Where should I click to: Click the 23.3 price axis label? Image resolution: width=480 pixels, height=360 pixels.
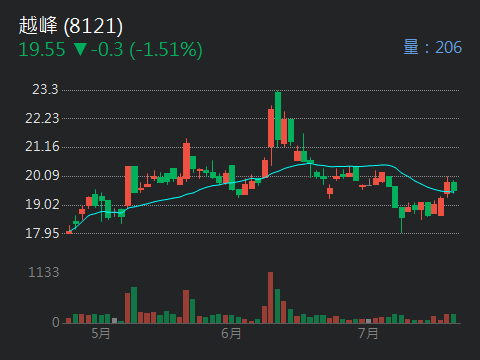(45, 89)
